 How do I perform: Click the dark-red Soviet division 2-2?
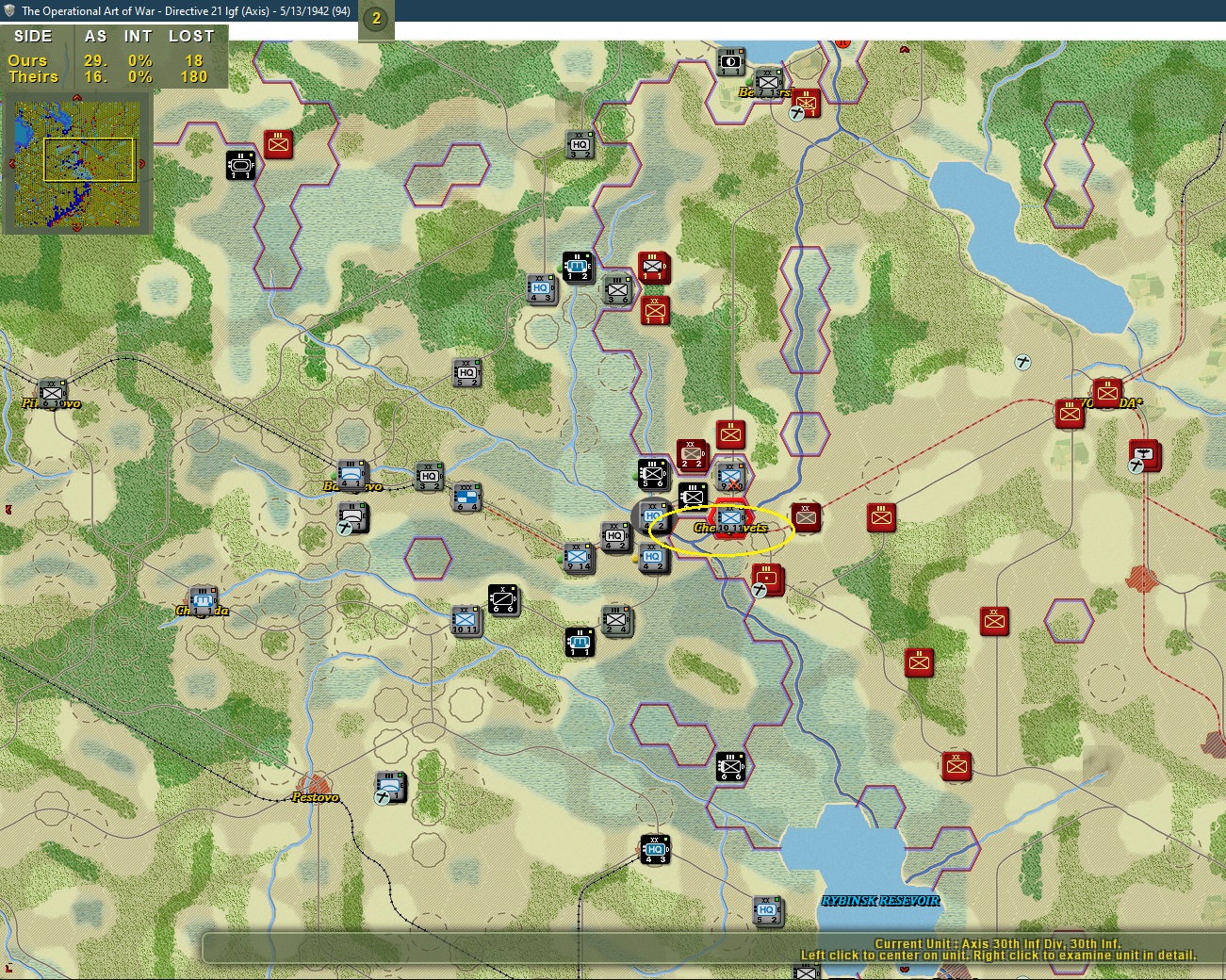click(x=692, y=454)
